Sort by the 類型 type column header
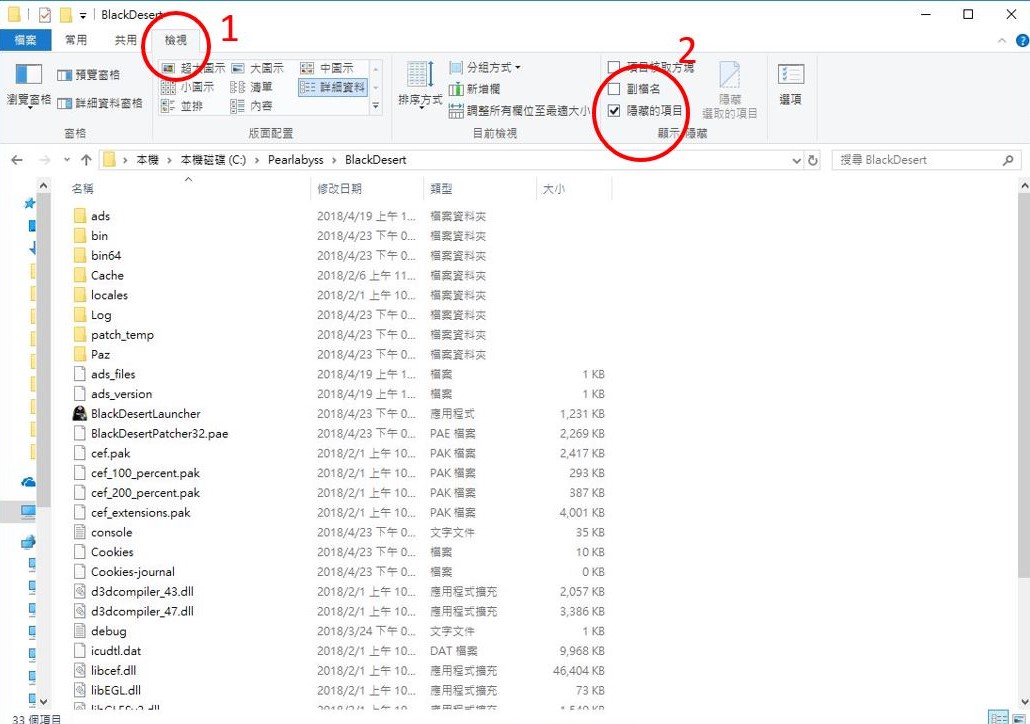Screen dimensions: 1030x724 tap(480, 189)
